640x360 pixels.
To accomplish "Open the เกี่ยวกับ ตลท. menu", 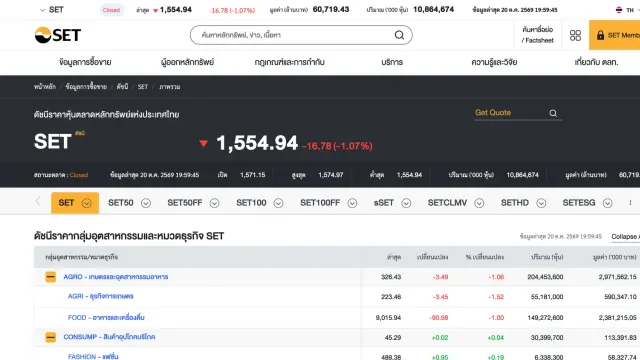I will [x=596, y=62].
